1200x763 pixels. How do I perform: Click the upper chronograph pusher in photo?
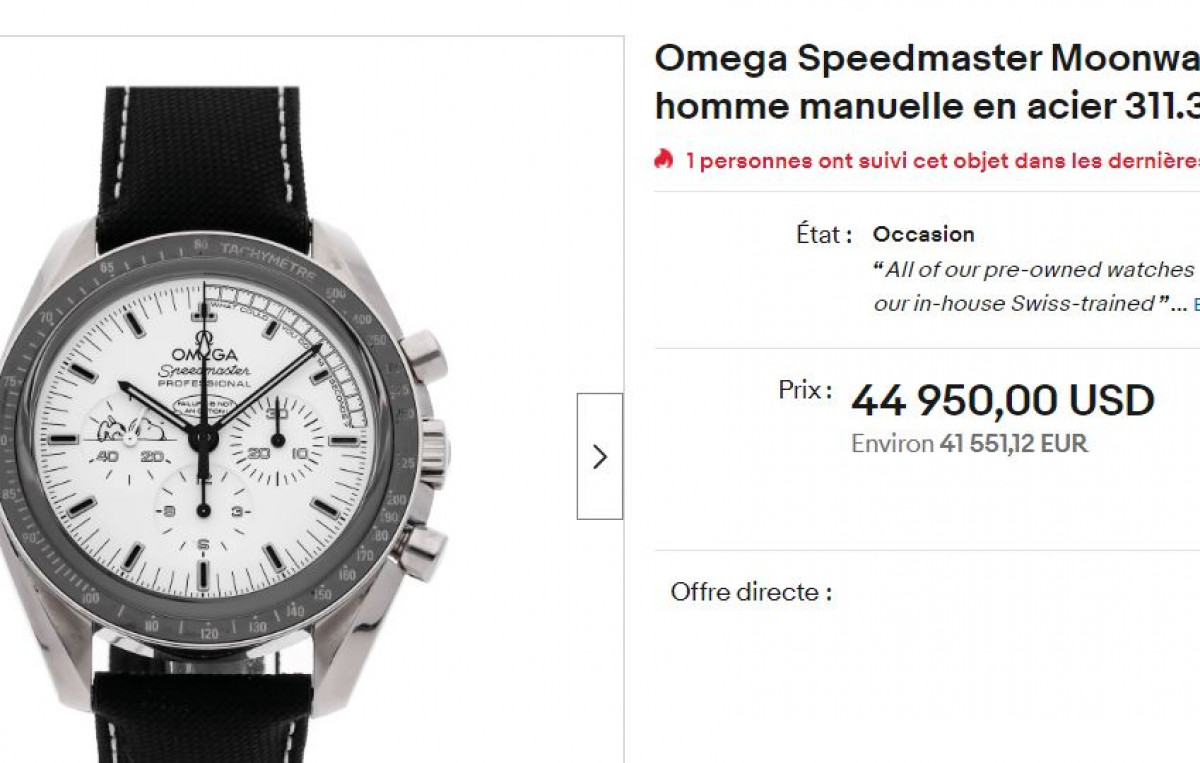(x=424, y=350)
